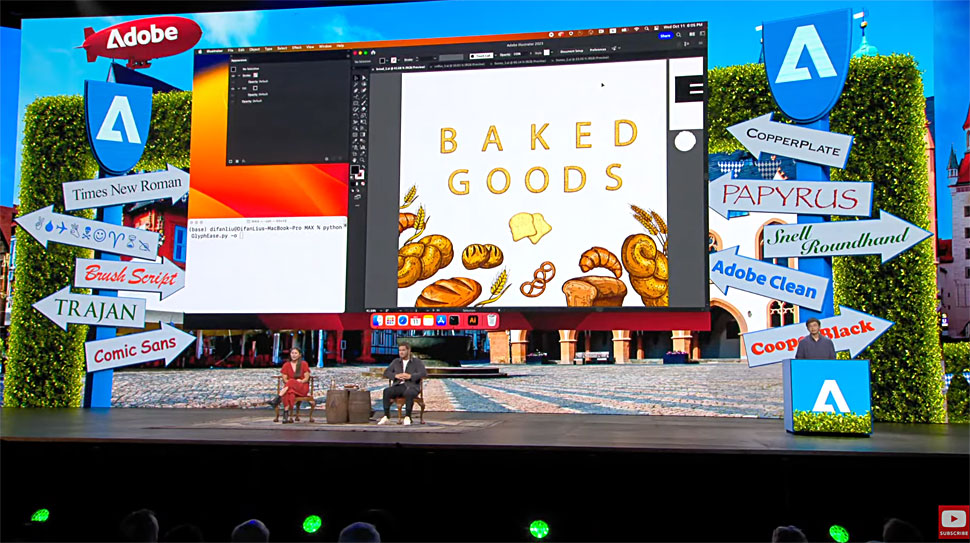Click the Stroke color swatch in Appearance panel

[x=255, y=75]
